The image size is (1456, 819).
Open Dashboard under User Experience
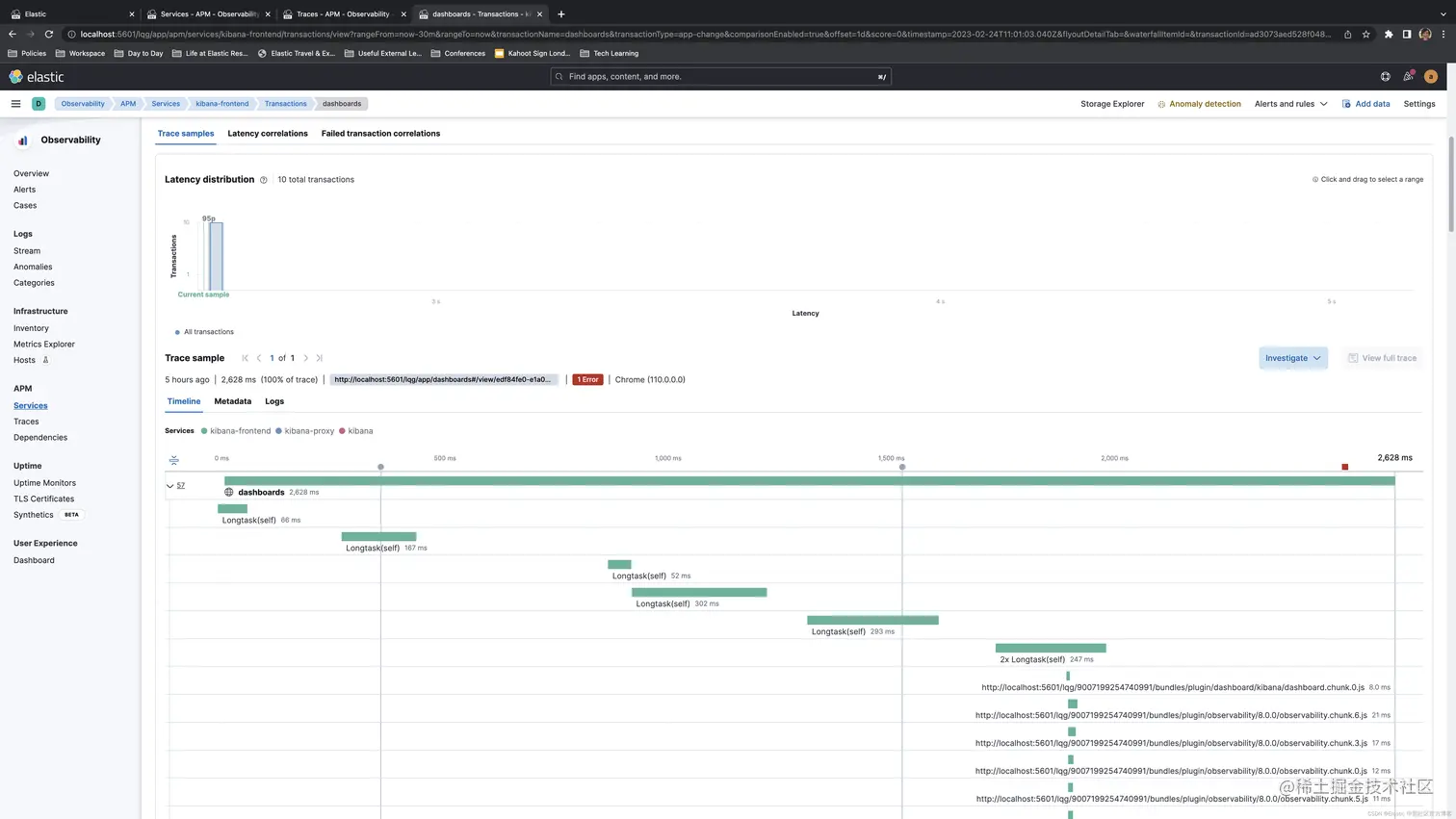point(34,560)
